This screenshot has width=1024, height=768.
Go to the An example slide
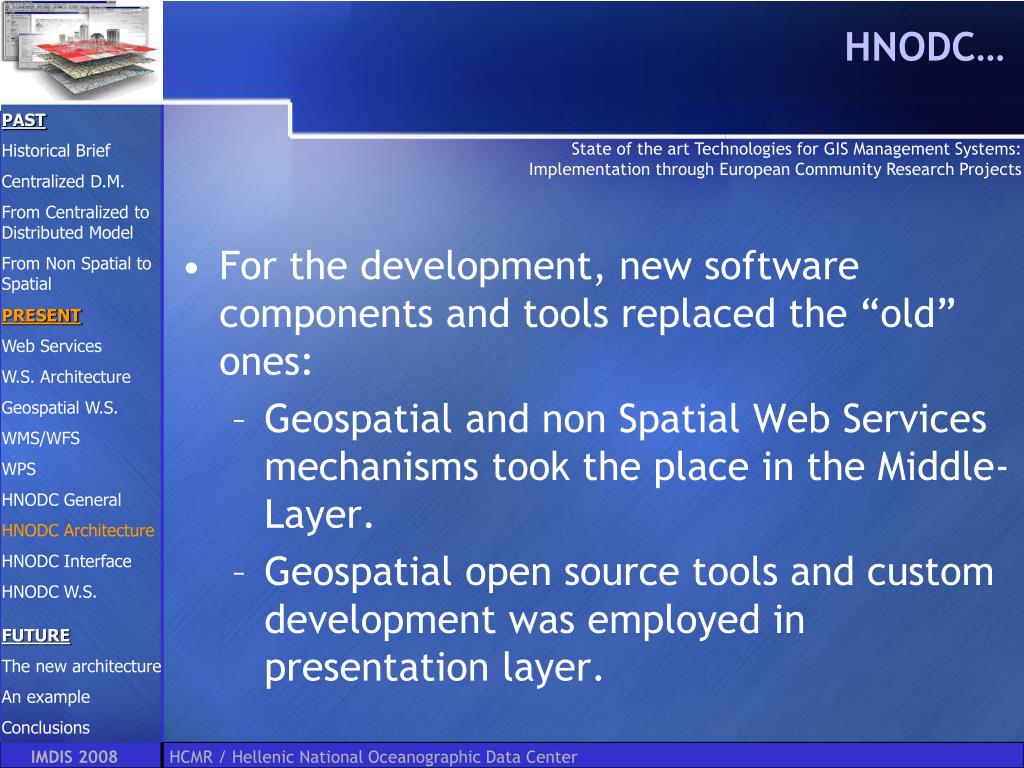[46, 697]
